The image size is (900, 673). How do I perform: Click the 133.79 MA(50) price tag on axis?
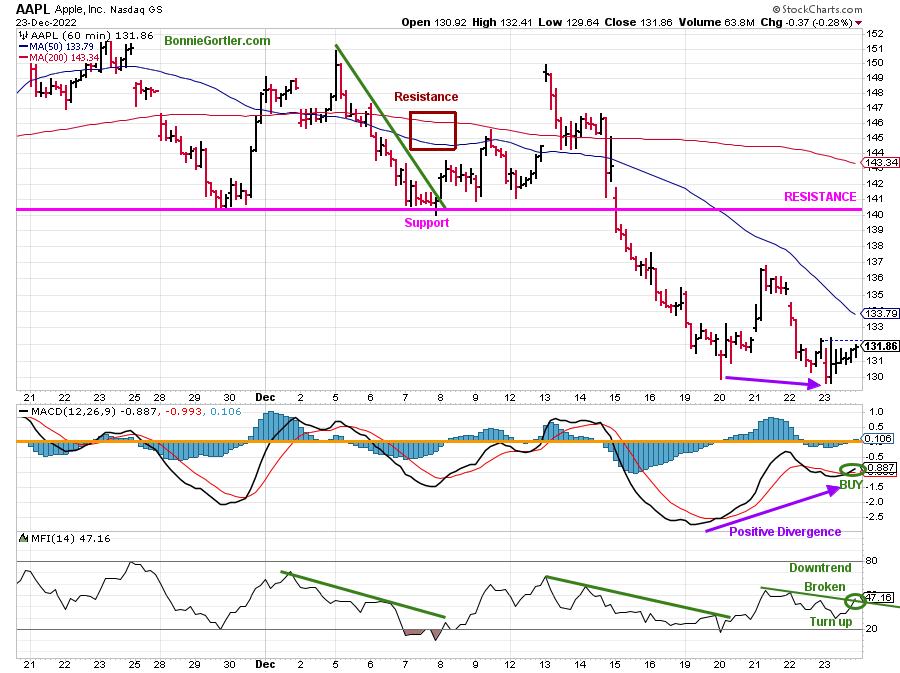(x=881, y=313)
